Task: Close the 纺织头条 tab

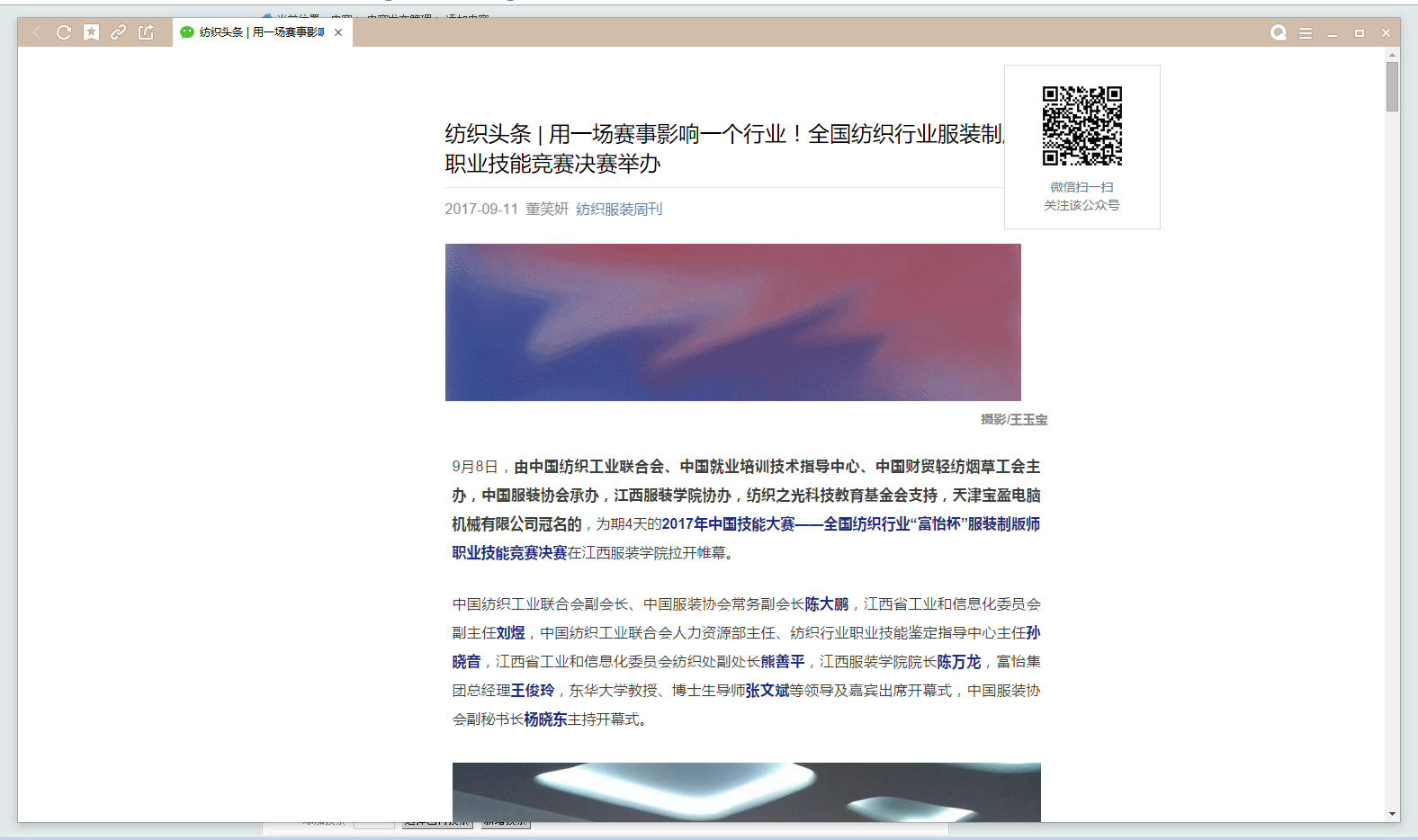Action: pos(338,32)
